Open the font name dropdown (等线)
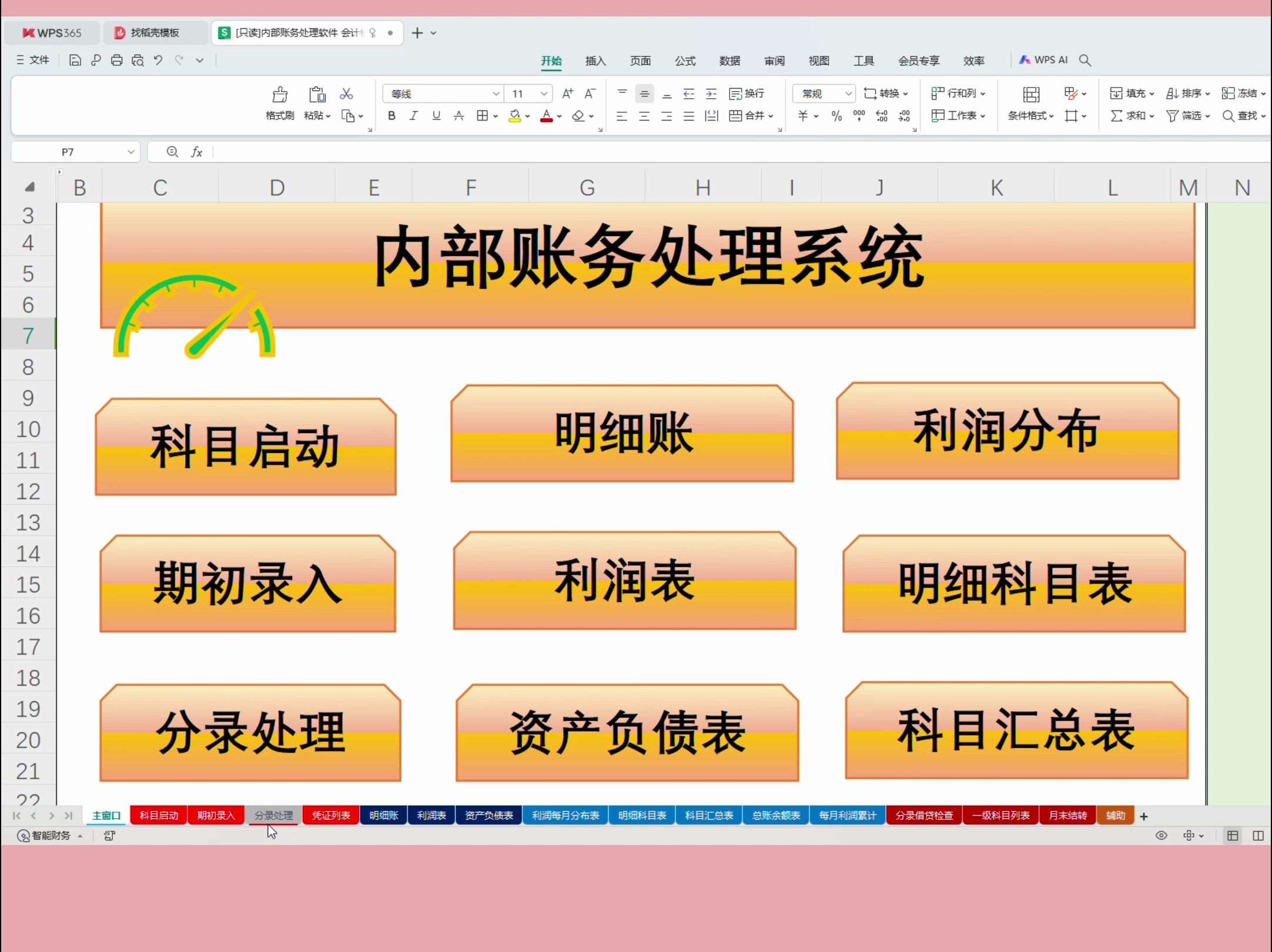The width and height of the screenshot is (1272, 952). click(496, 93)
